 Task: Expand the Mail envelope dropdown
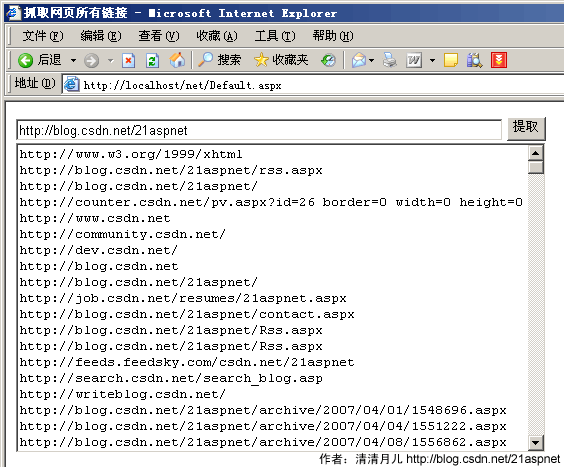[x=371, y=60]
